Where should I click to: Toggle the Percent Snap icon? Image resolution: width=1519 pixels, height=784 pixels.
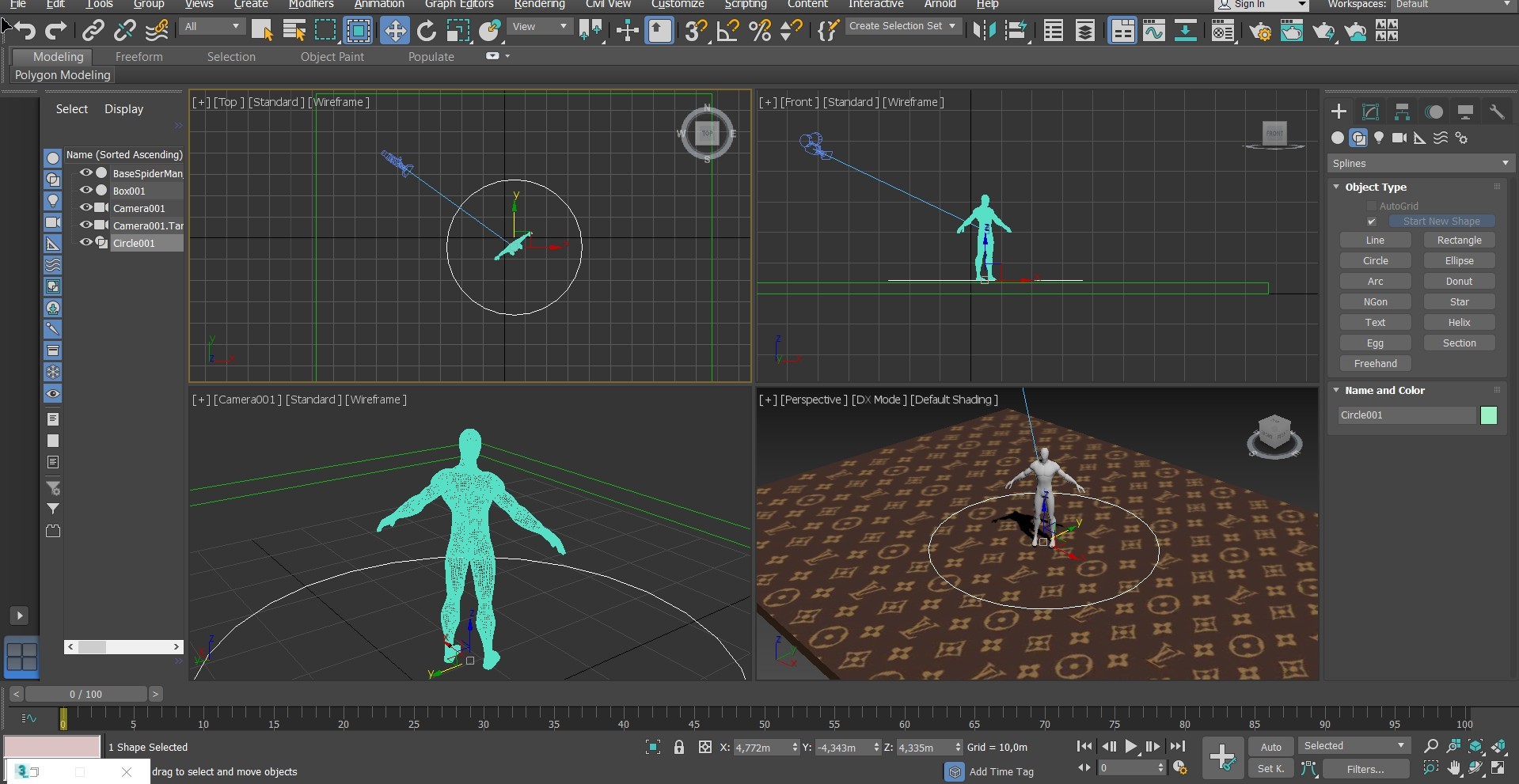click(x=759, y=31)
